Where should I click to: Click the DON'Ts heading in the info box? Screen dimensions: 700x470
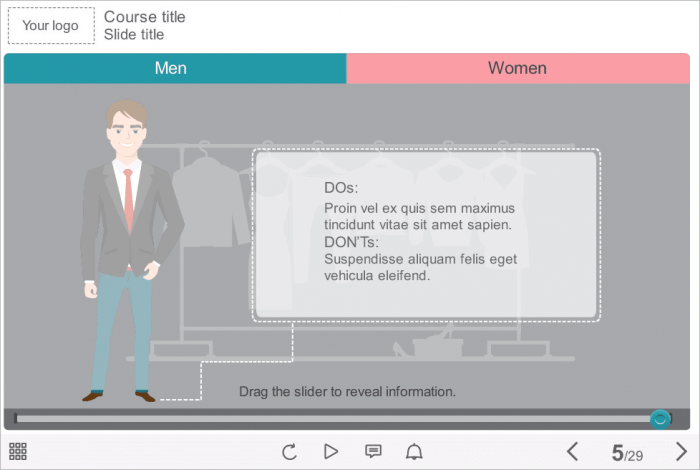click(x=352, y=242)
